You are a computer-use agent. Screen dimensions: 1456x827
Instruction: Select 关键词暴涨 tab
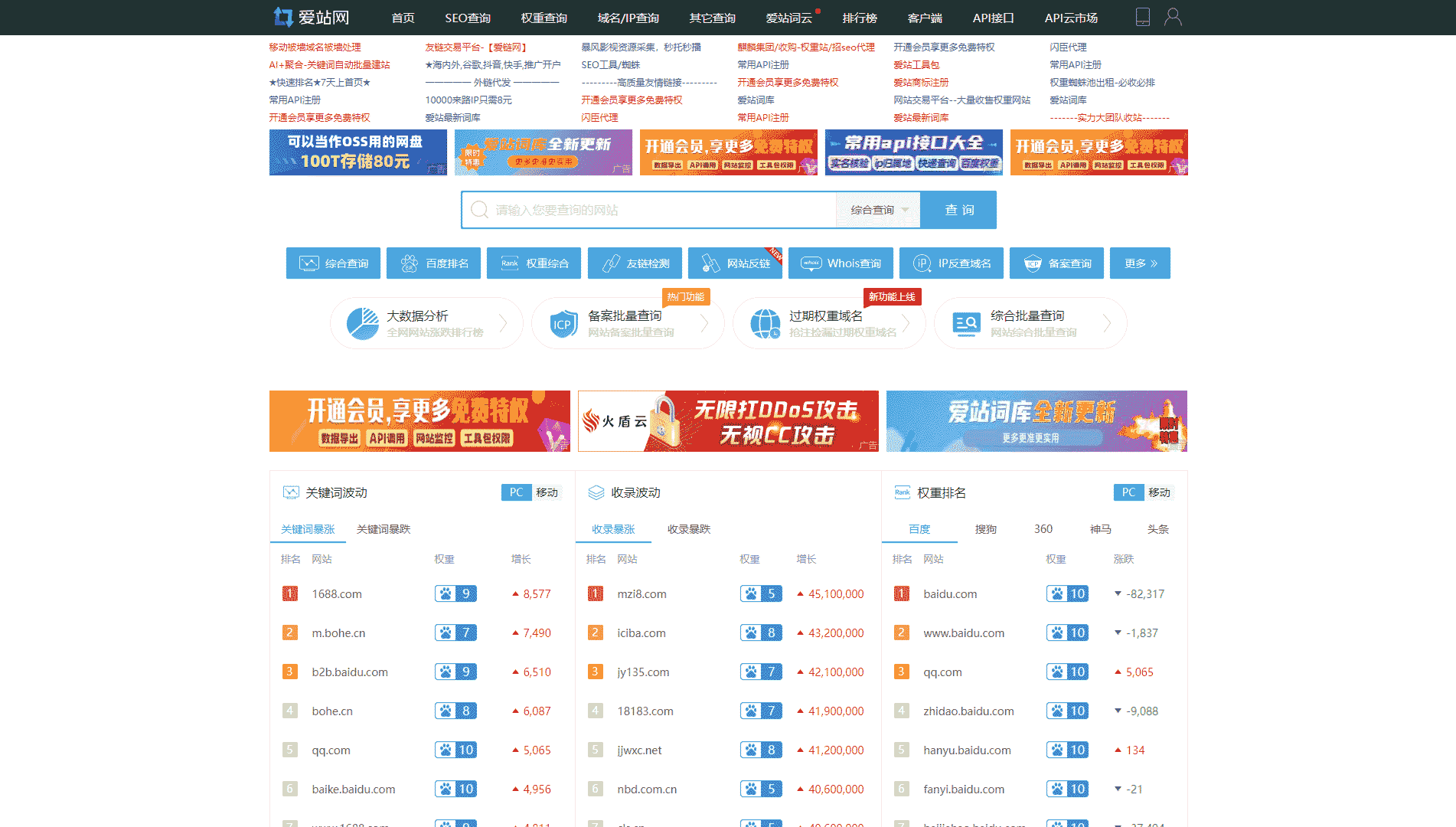(x=308, y=529)
